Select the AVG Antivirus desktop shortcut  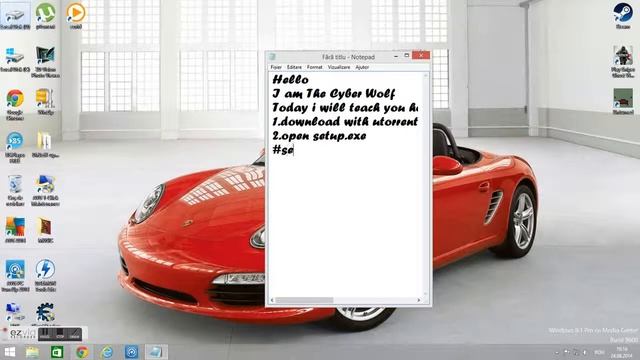15,230
